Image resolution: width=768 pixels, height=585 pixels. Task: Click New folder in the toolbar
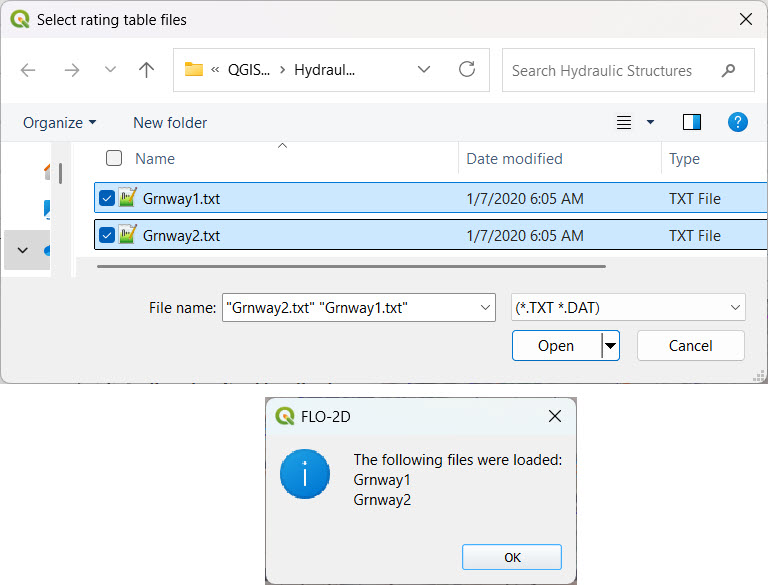(170, 122)
